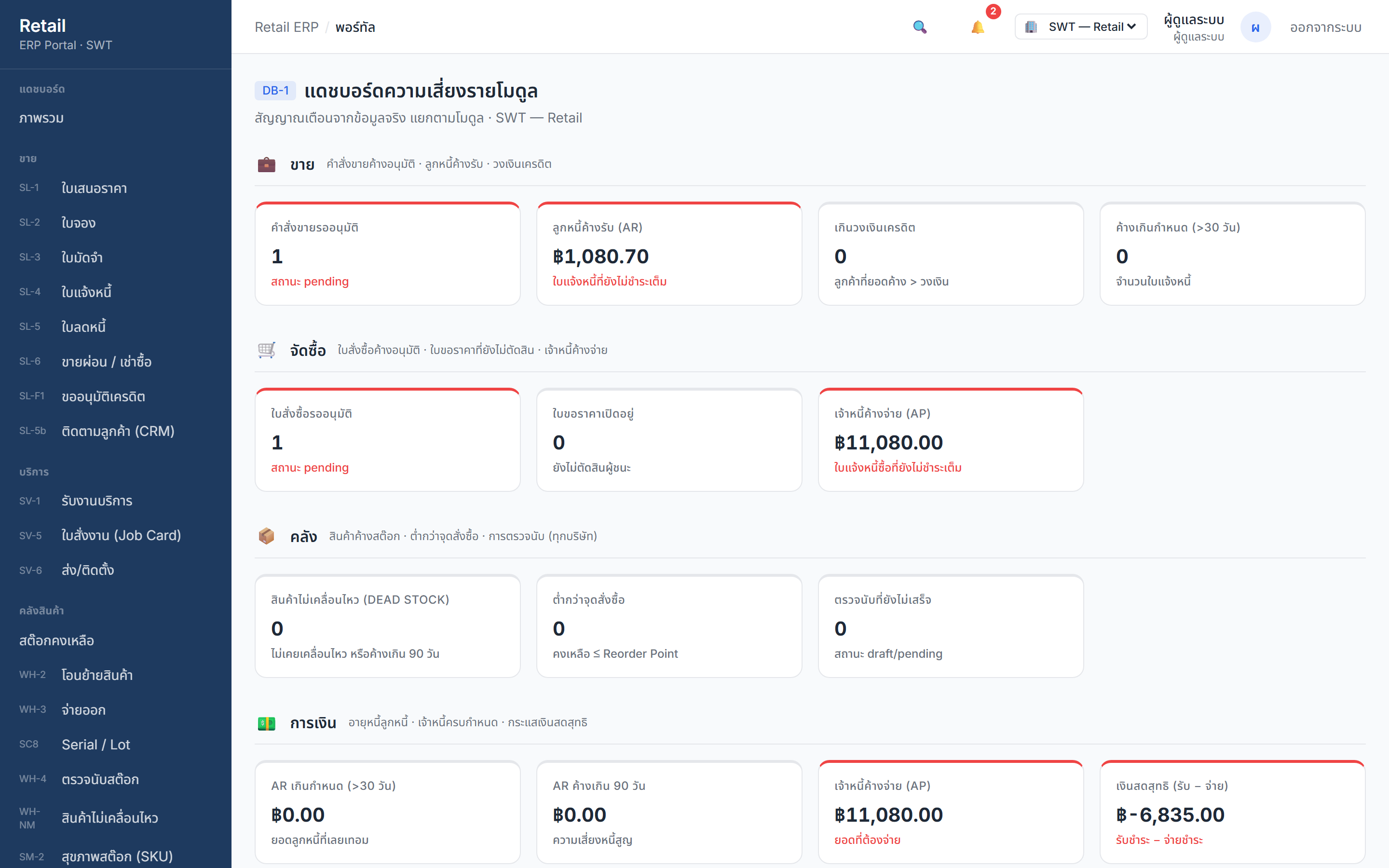Image resolution: width=1389 pixels, height=868 pixels.
Task: Click the briefcase icon in ขาย section
Action: (266, 164)
